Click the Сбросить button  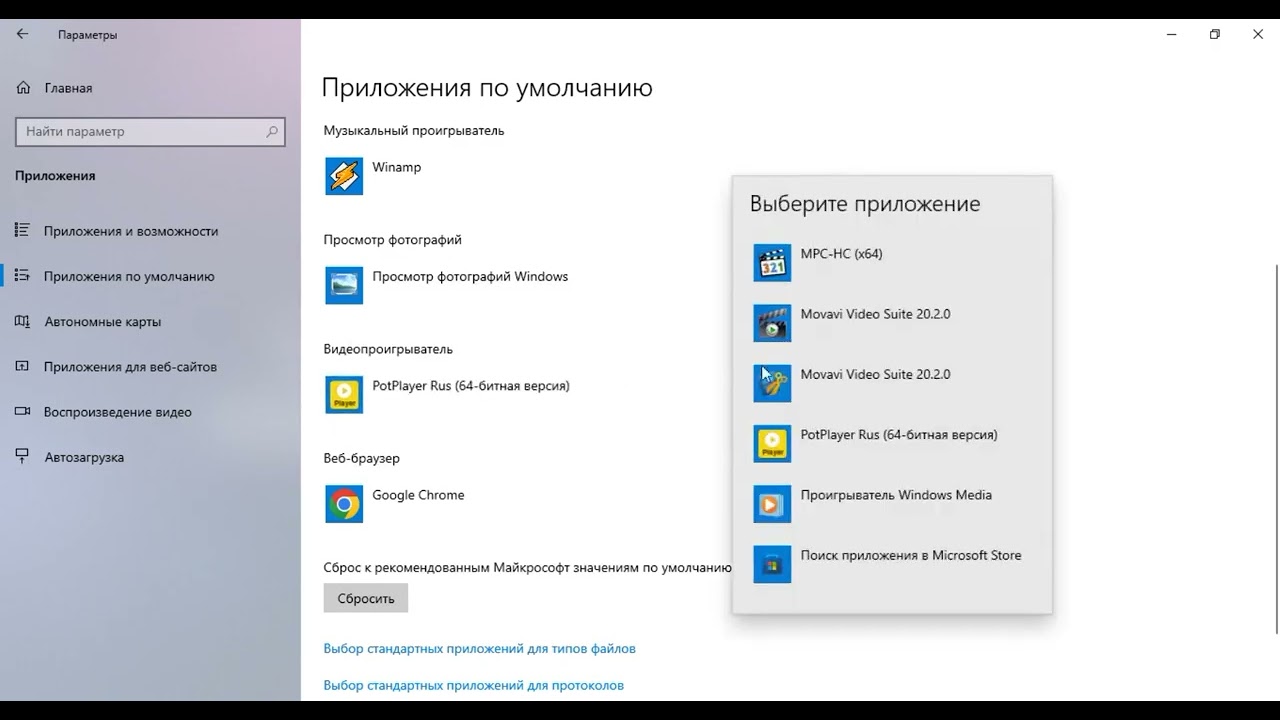366,598
